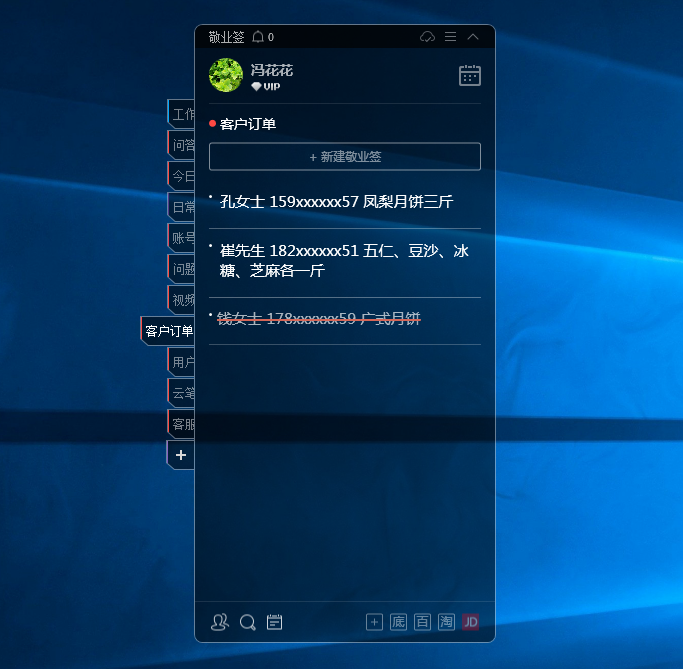Image resolution: width=683 pixels, height=669 pixels.
Task: Click the plus add-shortcut icon in the bottom bar
Action: (x=374, y=622)
